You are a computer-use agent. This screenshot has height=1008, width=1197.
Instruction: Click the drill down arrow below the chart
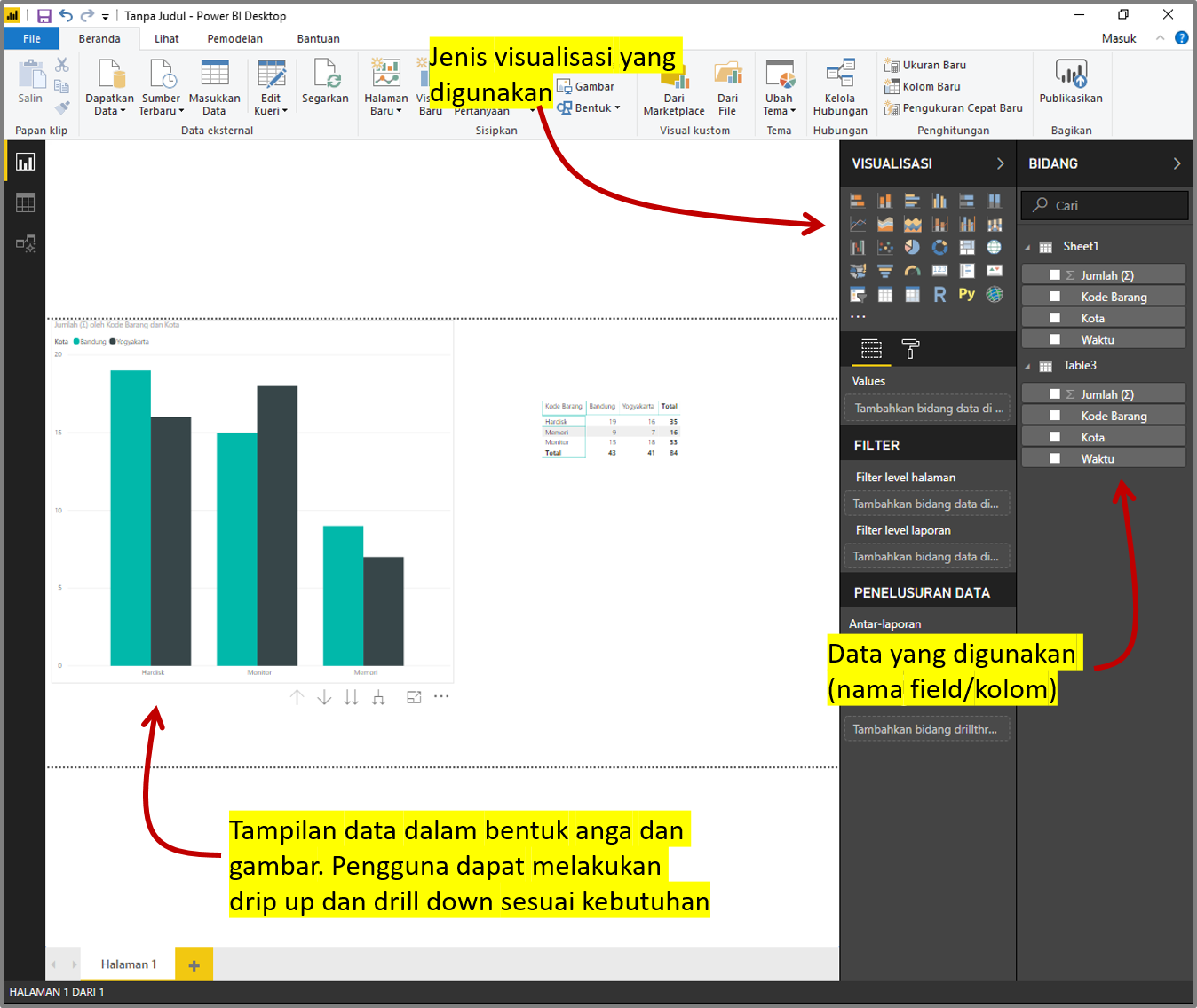click(324, 696)
